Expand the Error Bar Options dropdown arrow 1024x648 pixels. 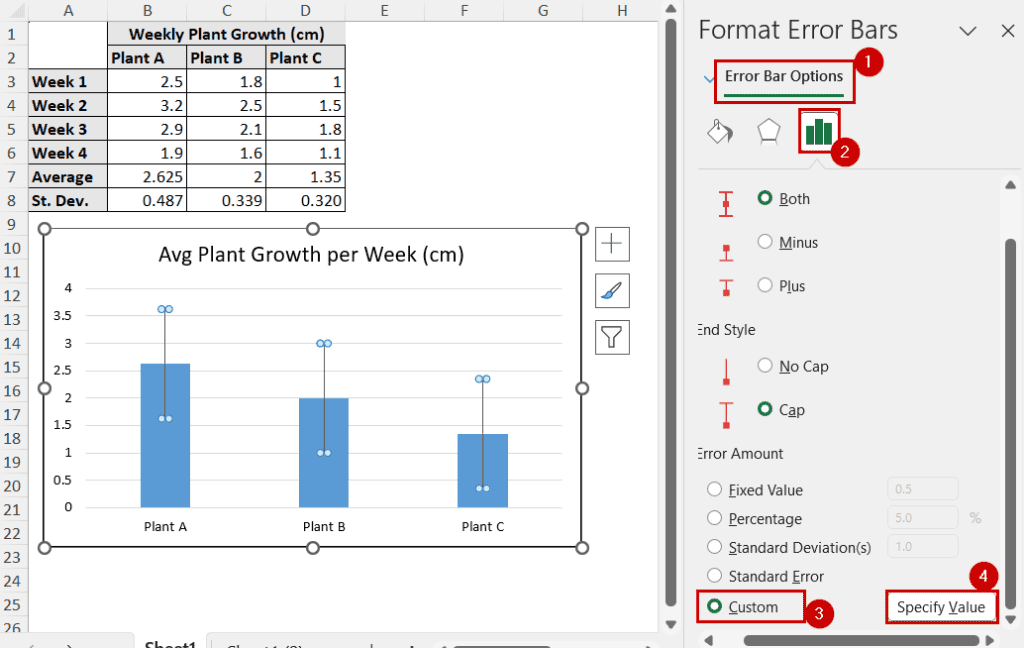click(708, 78)
